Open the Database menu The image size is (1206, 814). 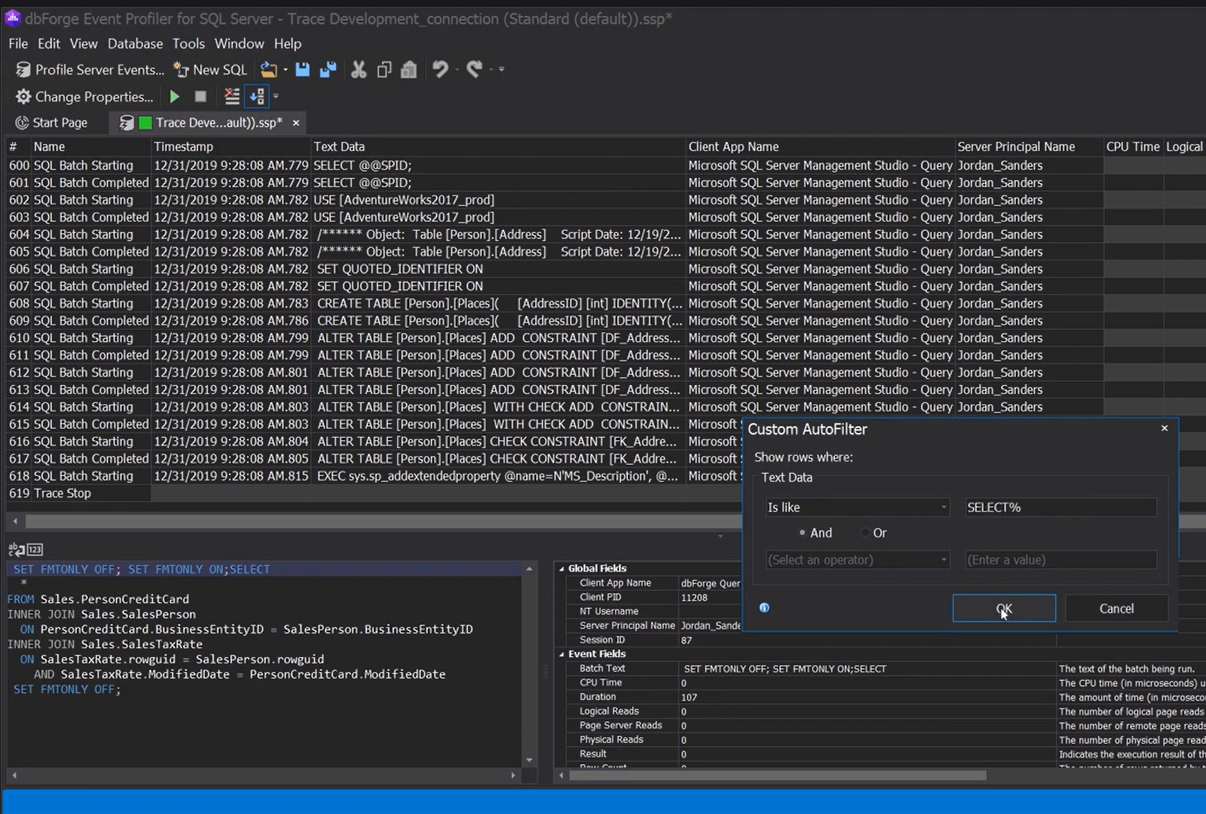coord(134,43)
